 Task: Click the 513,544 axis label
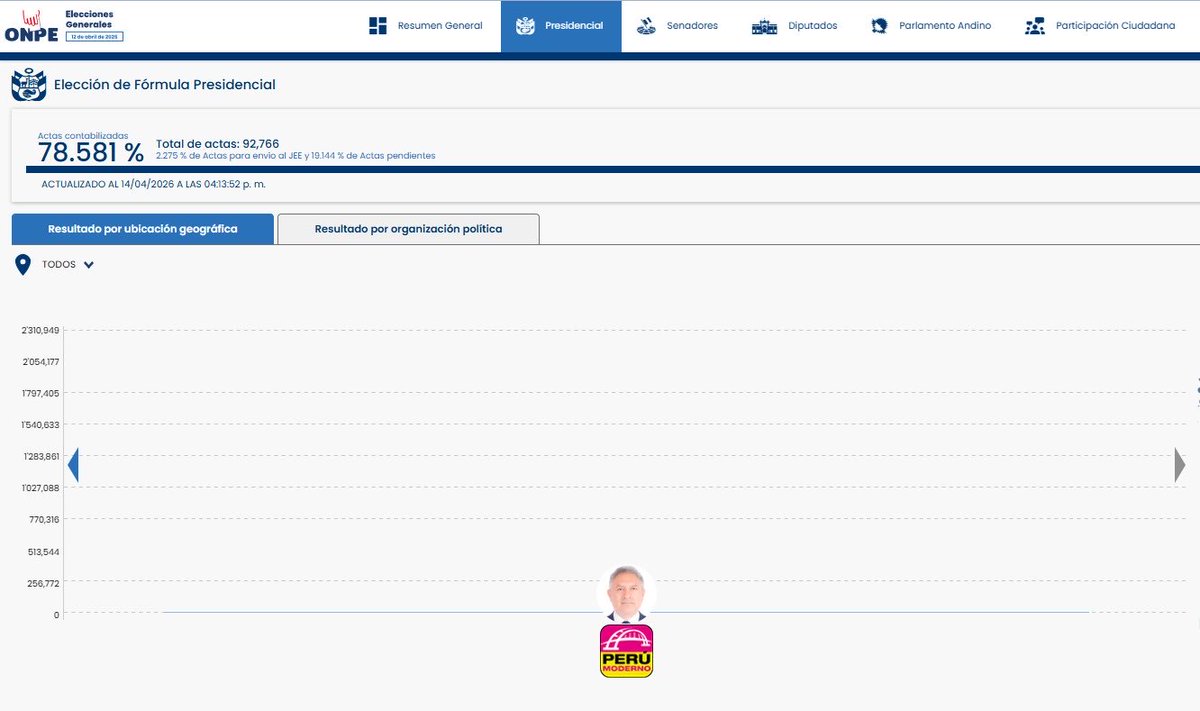tap(44, 551)
